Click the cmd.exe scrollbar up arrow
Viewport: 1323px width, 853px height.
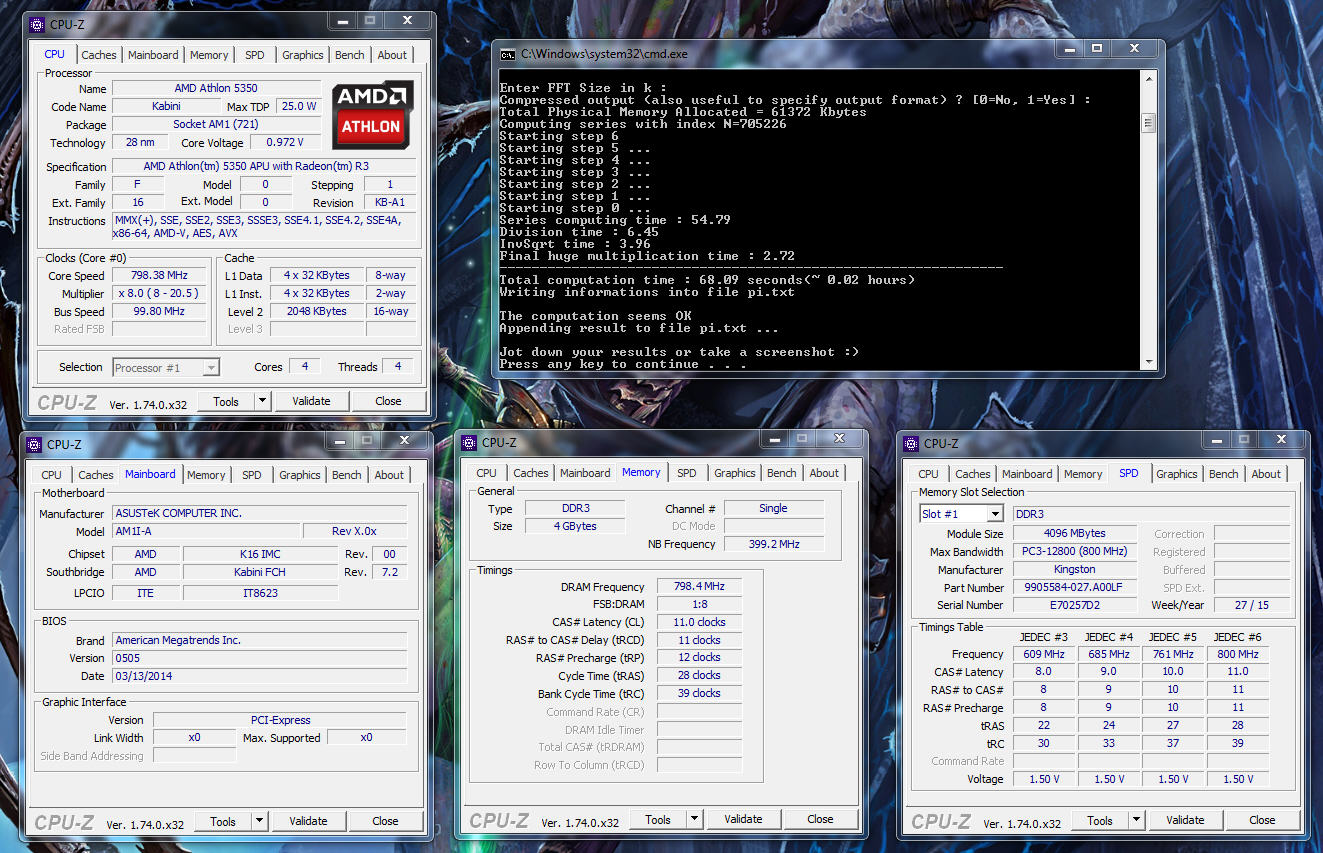(x=1148, y=80)
